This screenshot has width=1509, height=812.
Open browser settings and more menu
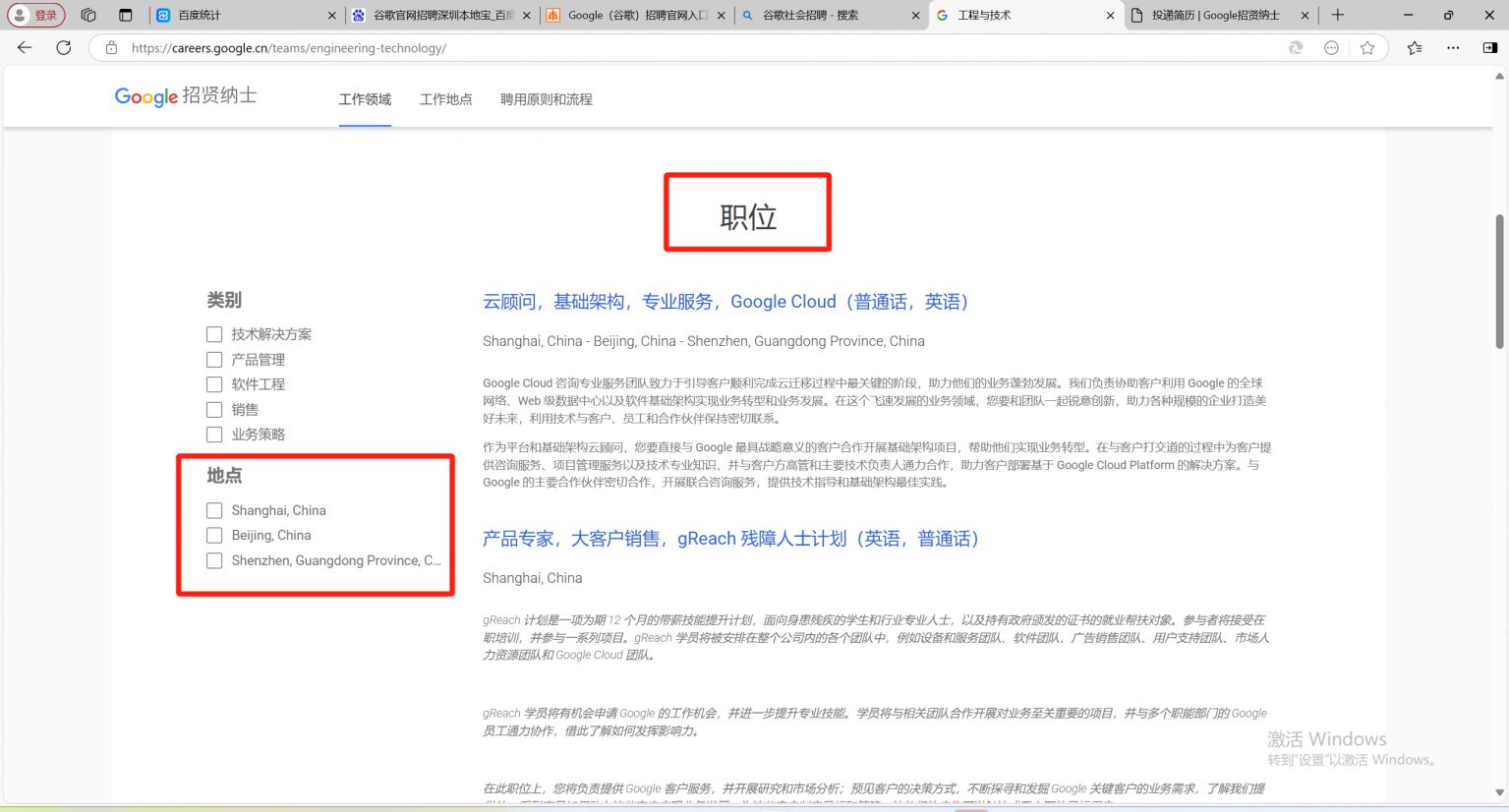coord(1453,47)
